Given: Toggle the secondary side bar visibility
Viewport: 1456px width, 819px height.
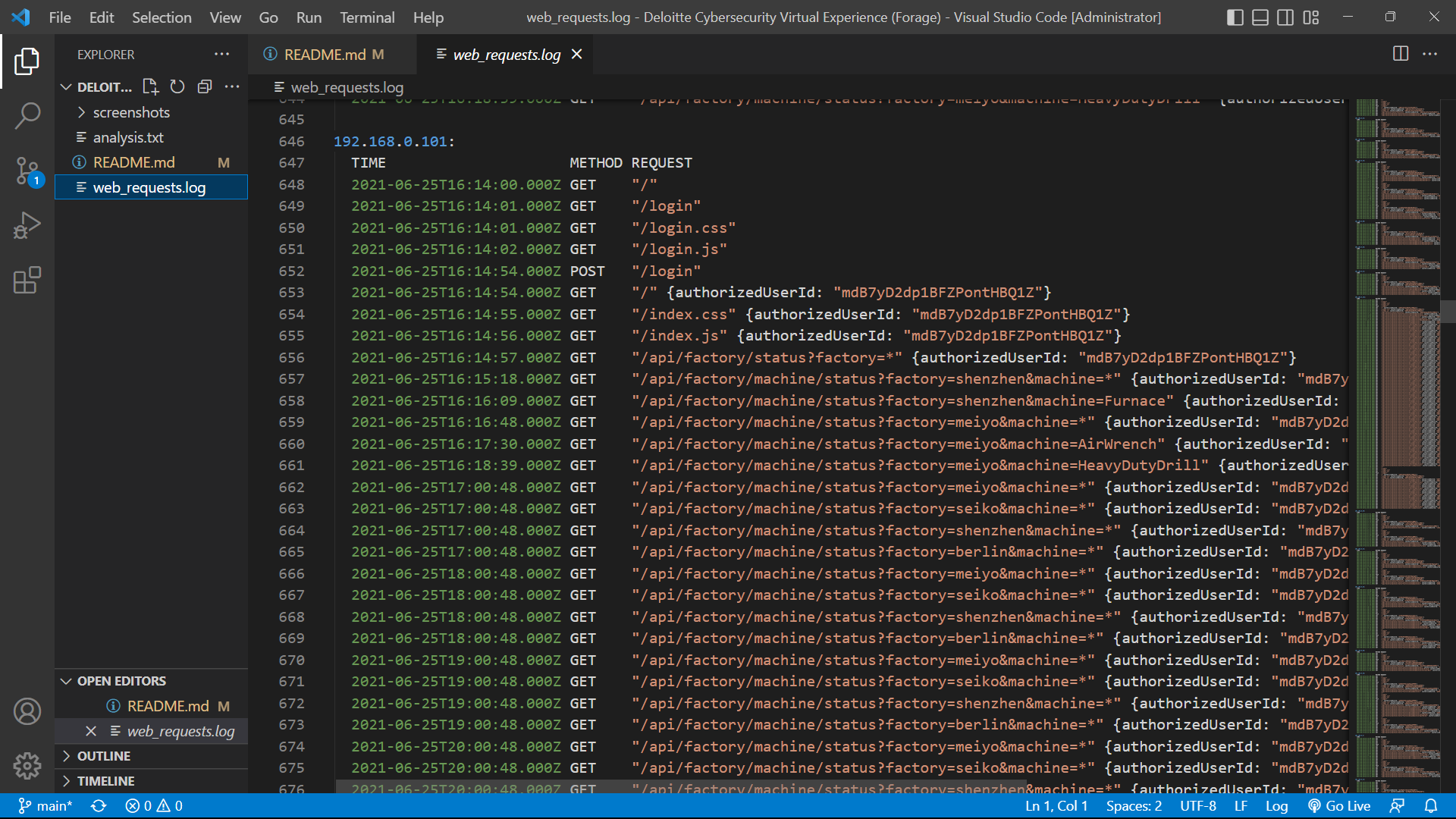Looking at the screenshot, I should [x=1285, y=17].
